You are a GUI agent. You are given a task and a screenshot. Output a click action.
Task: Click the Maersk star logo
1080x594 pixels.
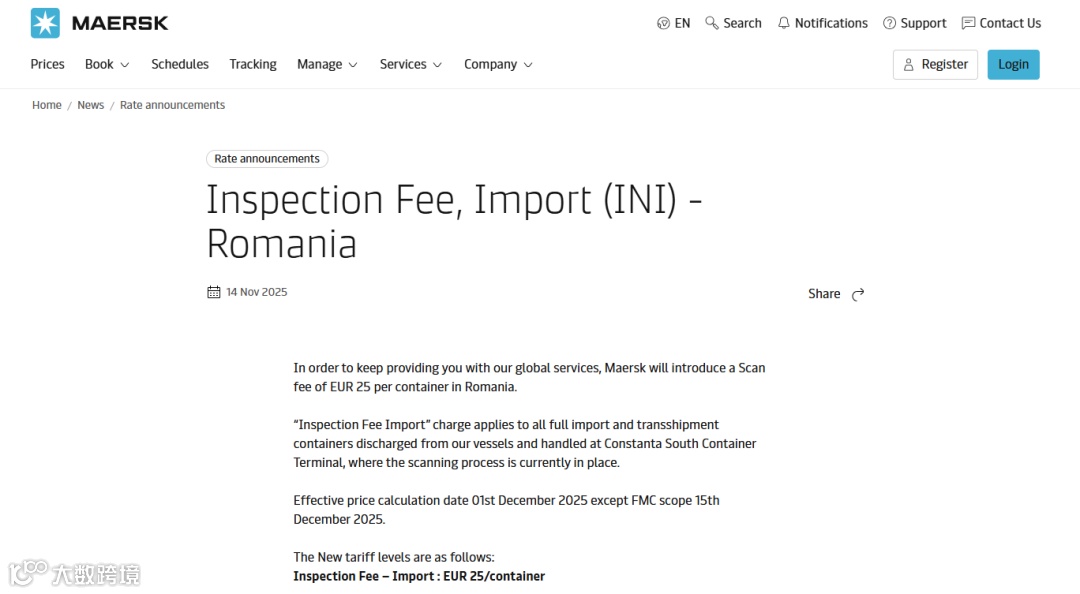[x=45, y=23]
